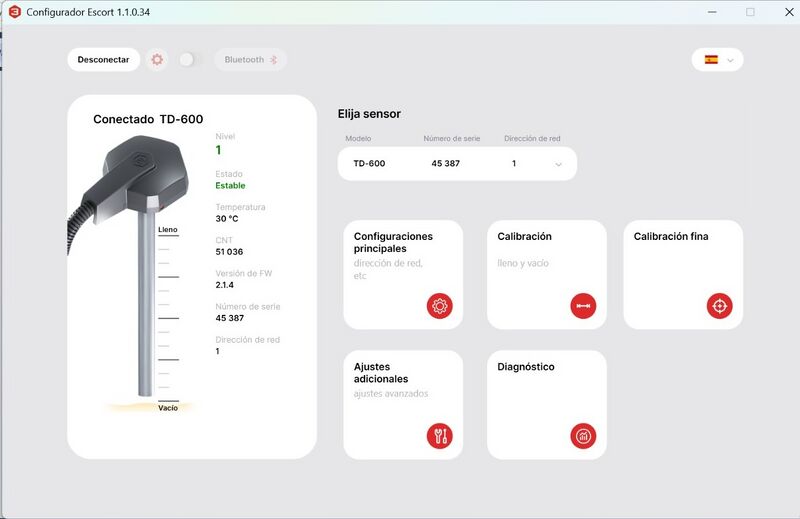
Task: Open the Calibración fina card
Action: [683, 275]
